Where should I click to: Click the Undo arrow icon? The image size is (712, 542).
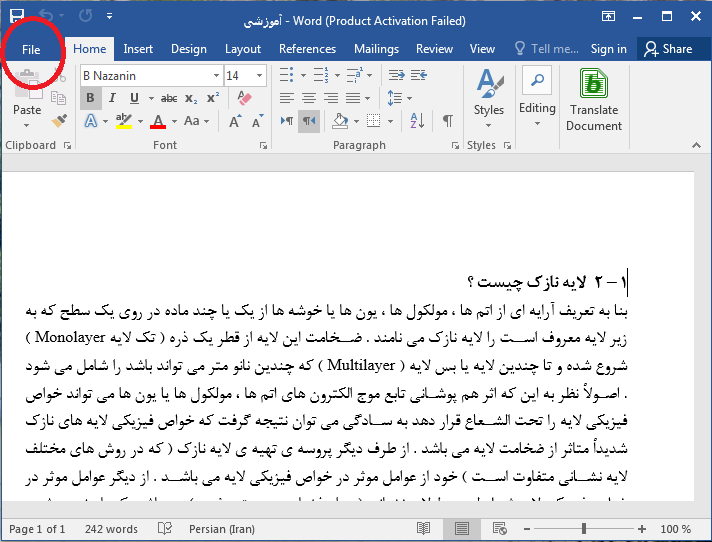coord(45,15)
